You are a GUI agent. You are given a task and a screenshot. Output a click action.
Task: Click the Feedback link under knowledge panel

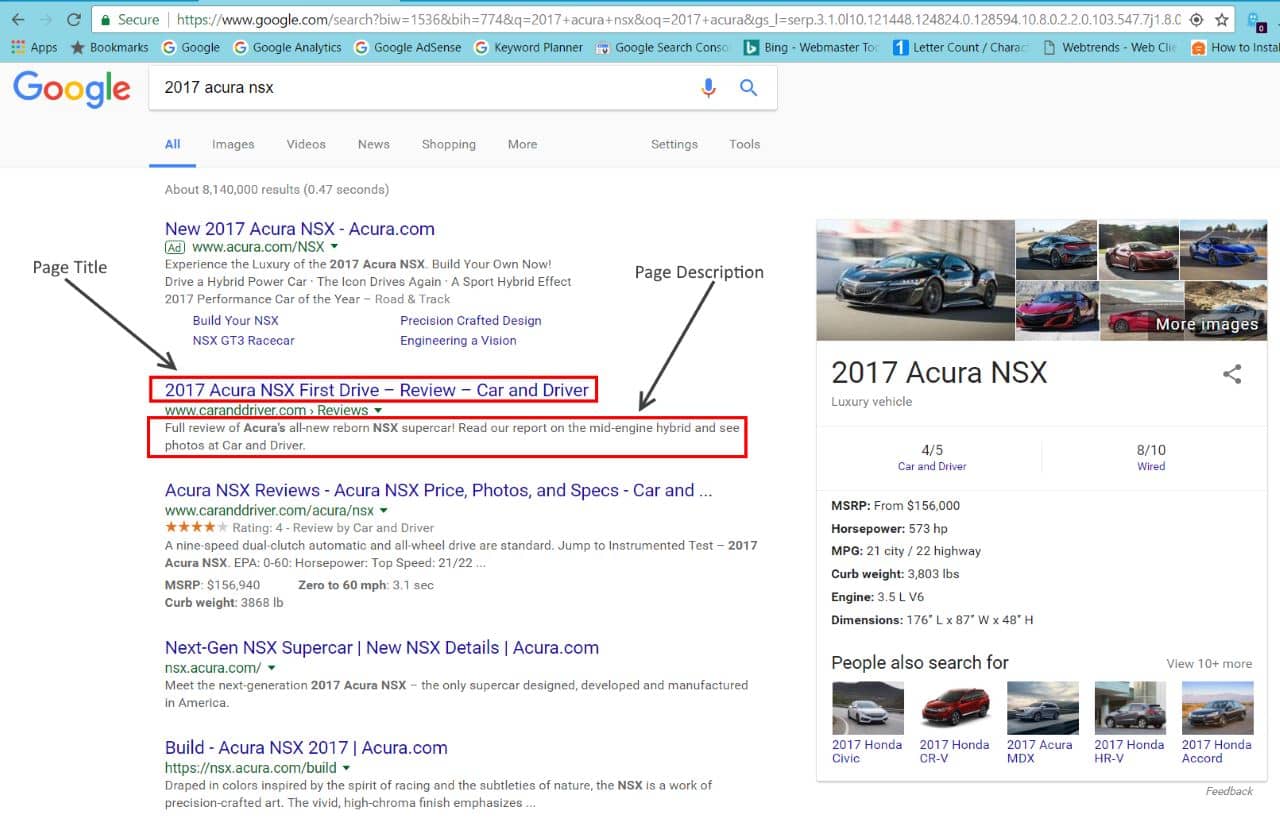1229,791
